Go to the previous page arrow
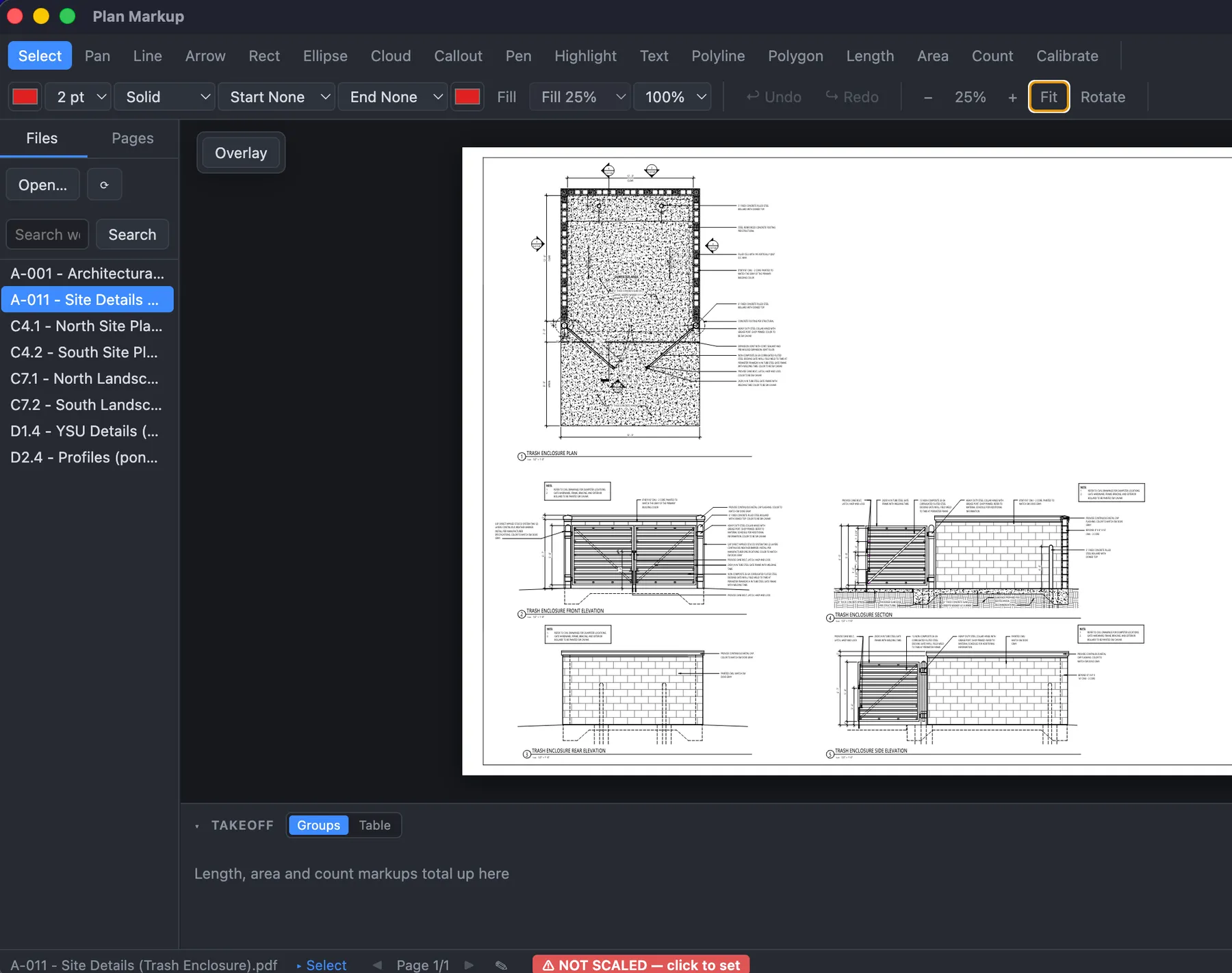 377,965
